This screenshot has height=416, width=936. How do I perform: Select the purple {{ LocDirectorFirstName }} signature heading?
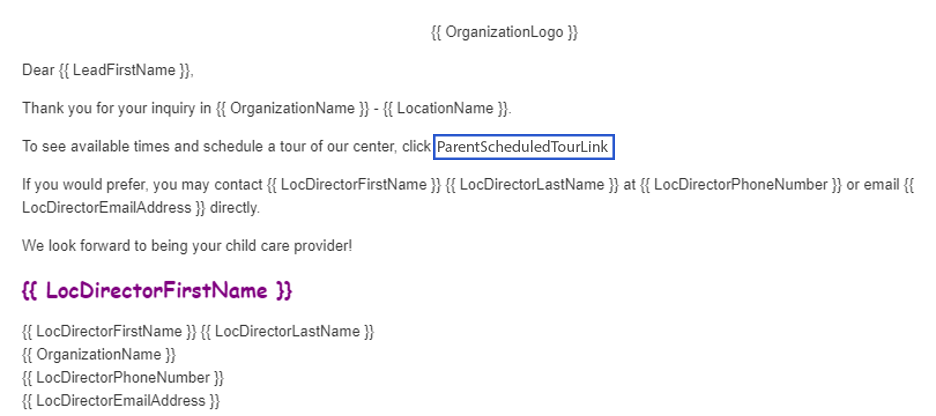coord(157,291)
